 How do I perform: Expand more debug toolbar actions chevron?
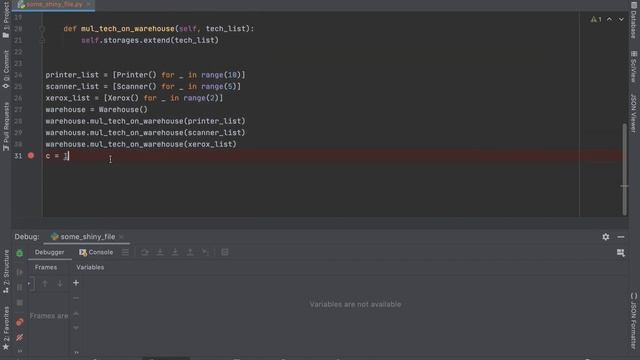(x=20, y=351)
